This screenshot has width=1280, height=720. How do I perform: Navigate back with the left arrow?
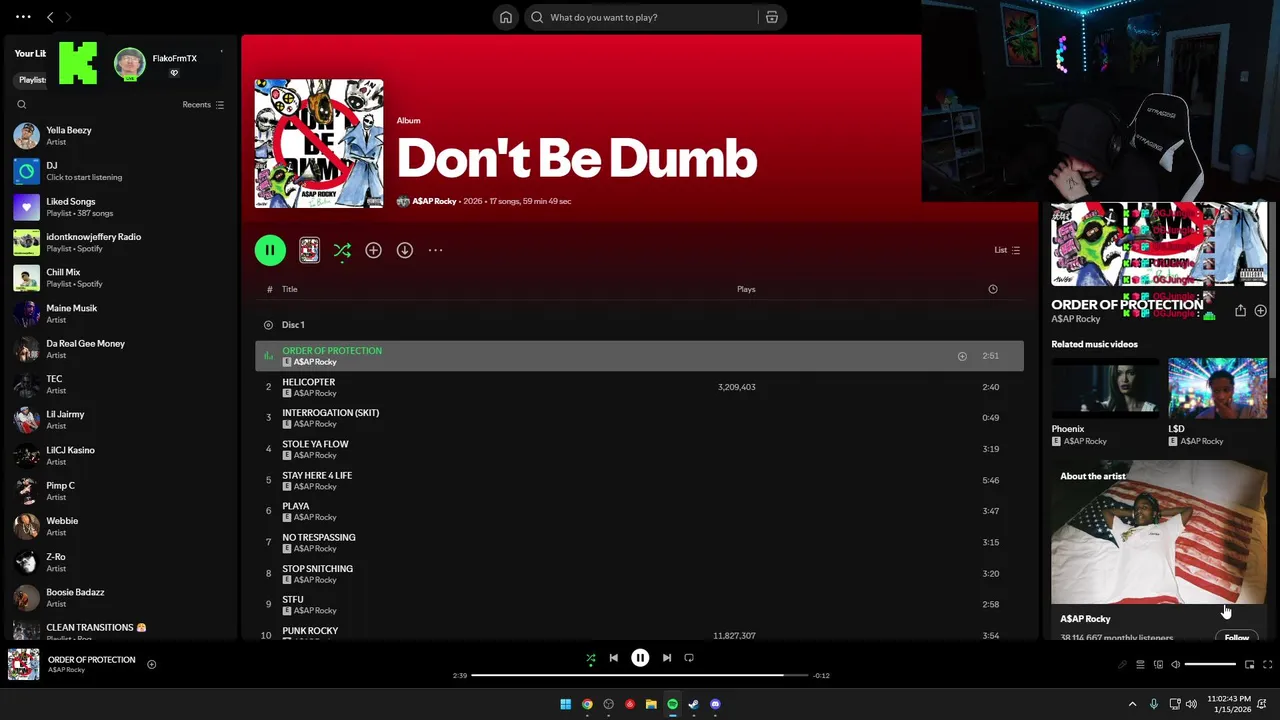[x=50, y=17]
